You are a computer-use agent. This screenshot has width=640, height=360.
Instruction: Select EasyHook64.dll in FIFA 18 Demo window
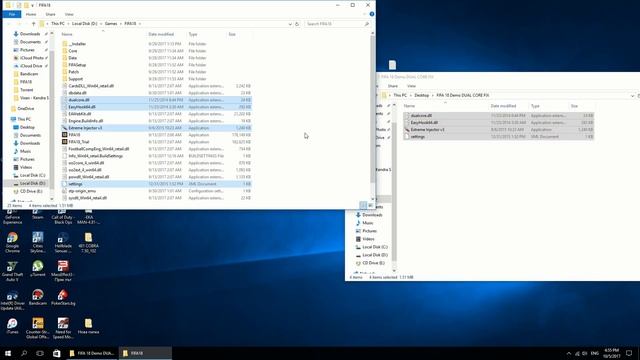click(x=498, y=122)
